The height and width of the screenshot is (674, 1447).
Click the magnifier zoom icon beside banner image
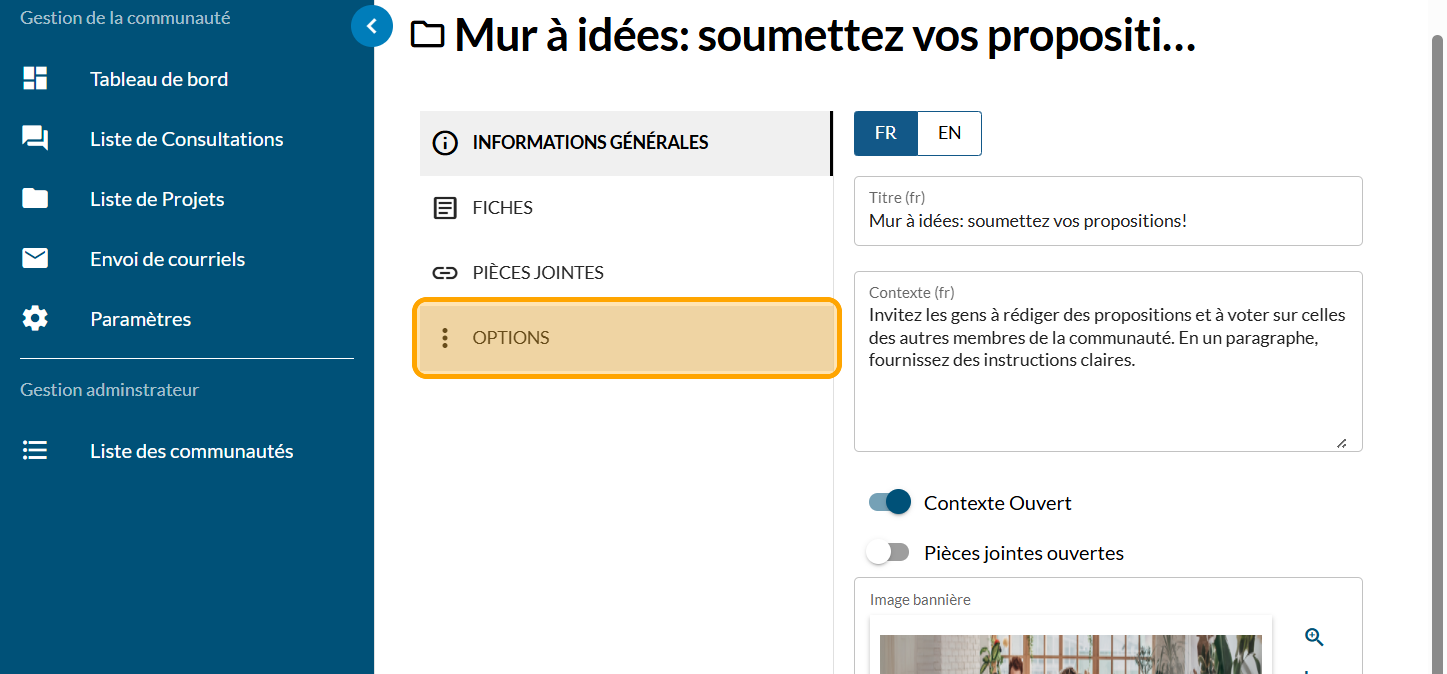pyautogui.click(x=1314, y=637)
